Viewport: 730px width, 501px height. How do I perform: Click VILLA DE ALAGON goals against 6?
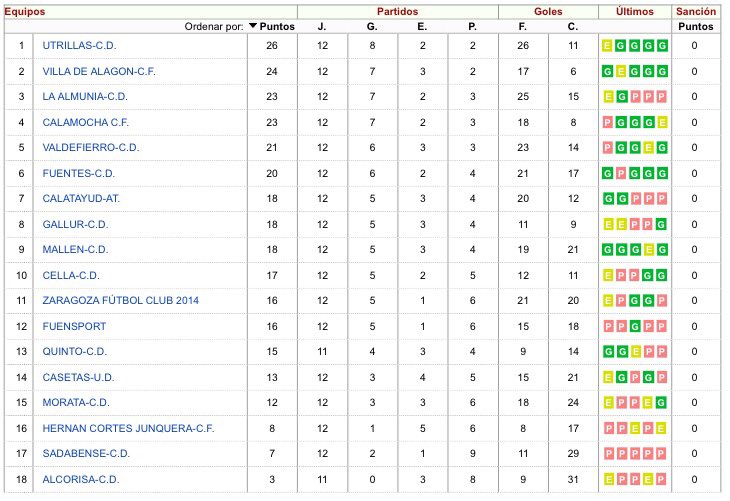[573, 71]
